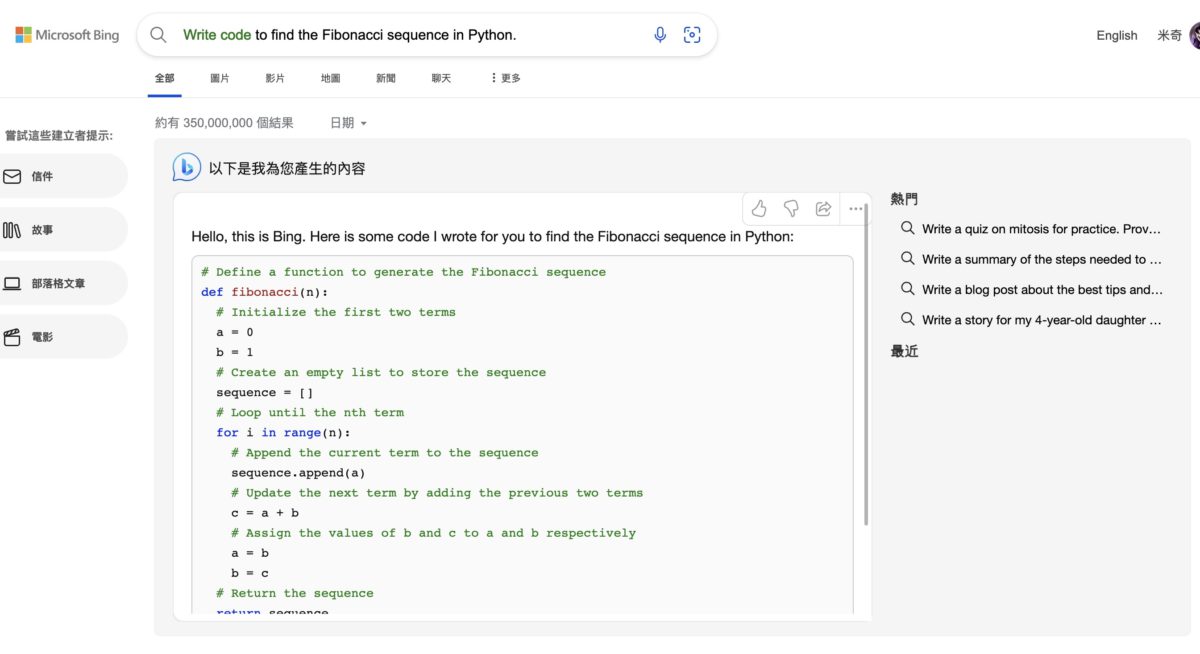The height and width of the screenshot is (654, 1200).
Task: Give the Bing answer a thumbs down
Action: [x=791, y=208]
